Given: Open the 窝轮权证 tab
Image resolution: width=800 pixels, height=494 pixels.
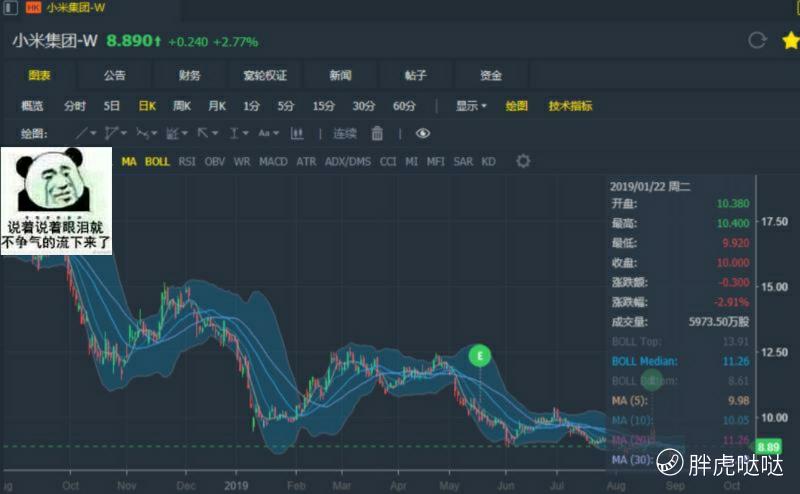Looking at the screenshot, I should pyautogui.click(x=265, y=76).
